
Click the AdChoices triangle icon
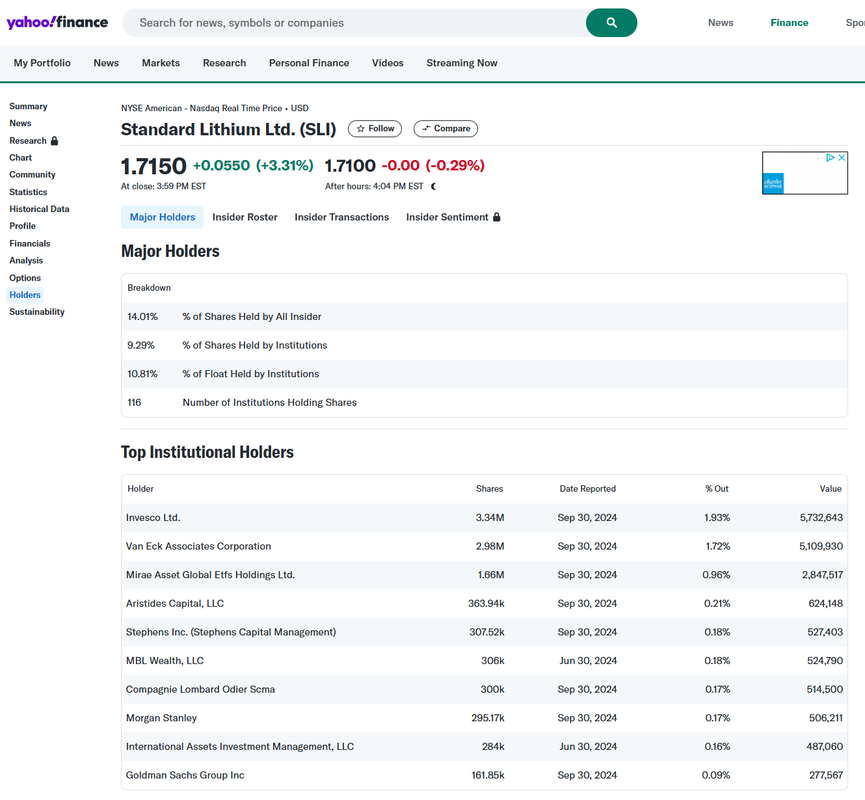point(830,158)
